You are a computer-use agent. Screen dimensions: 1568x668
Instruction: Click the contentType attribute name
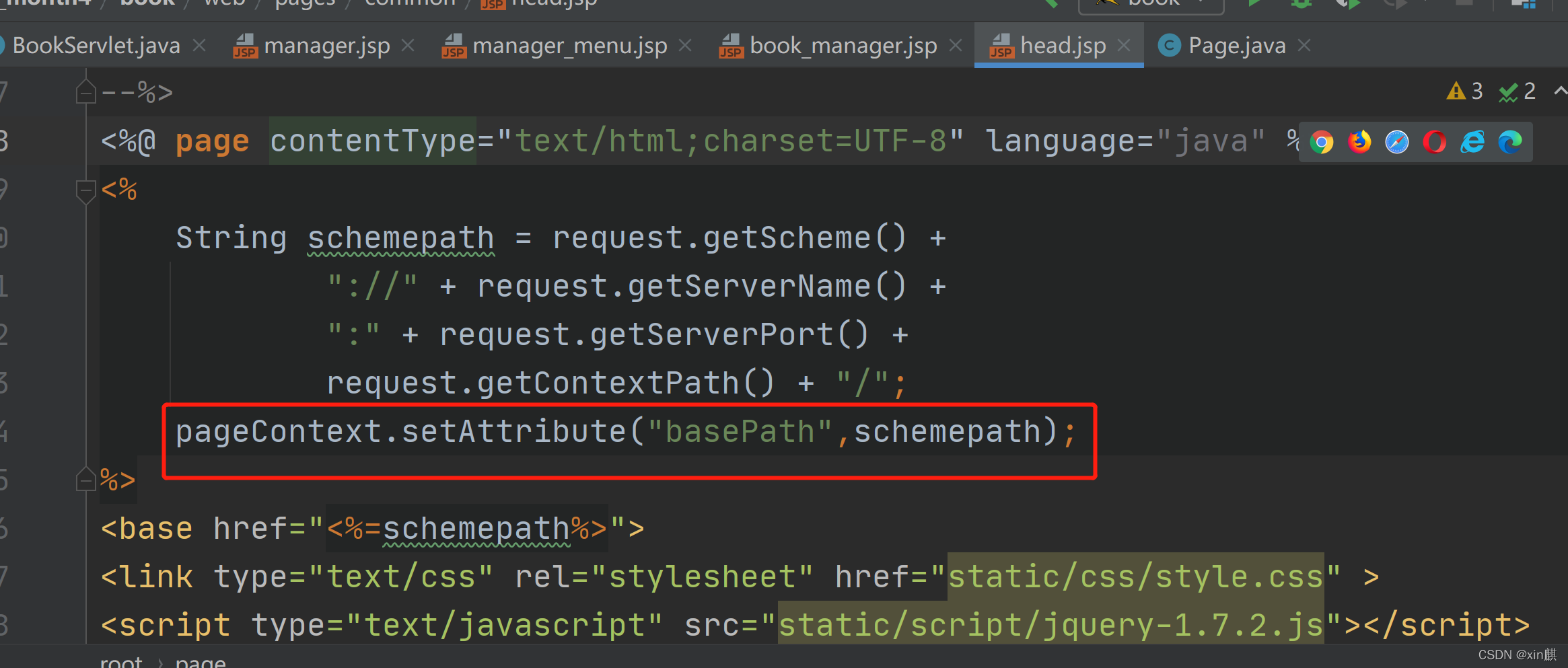point(373,141)
